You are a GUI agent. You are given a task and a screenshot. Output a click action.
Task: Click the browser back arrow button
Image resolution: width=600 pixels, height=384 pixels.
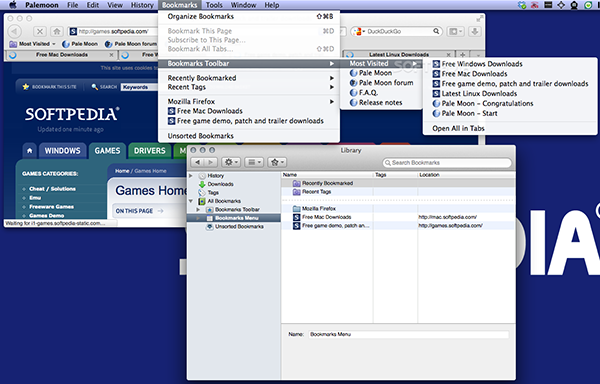(x=15, y=31)
